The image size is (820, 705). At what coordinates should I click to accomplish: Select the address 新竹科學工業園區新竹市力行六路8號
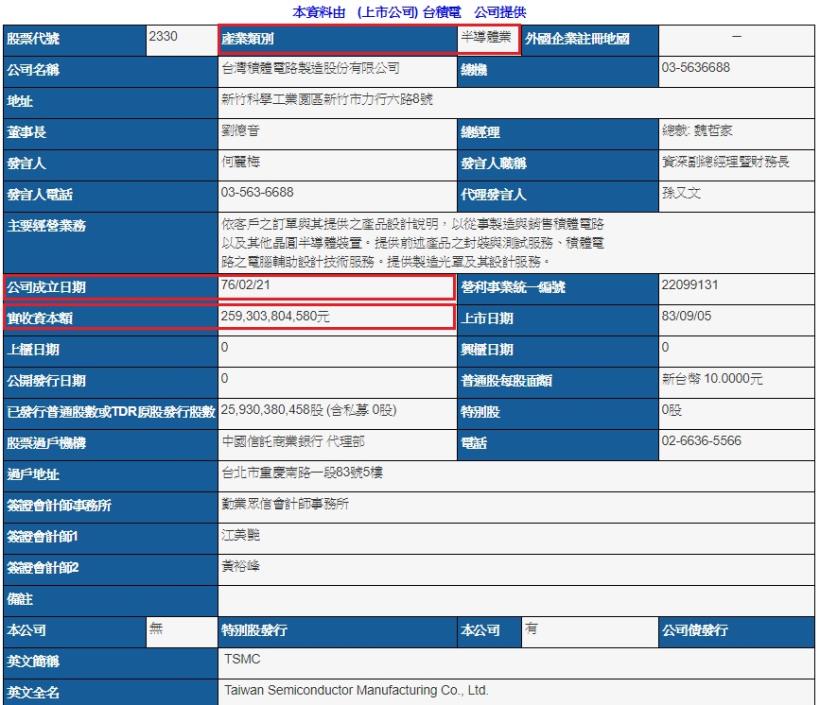[x=327, y=99]
